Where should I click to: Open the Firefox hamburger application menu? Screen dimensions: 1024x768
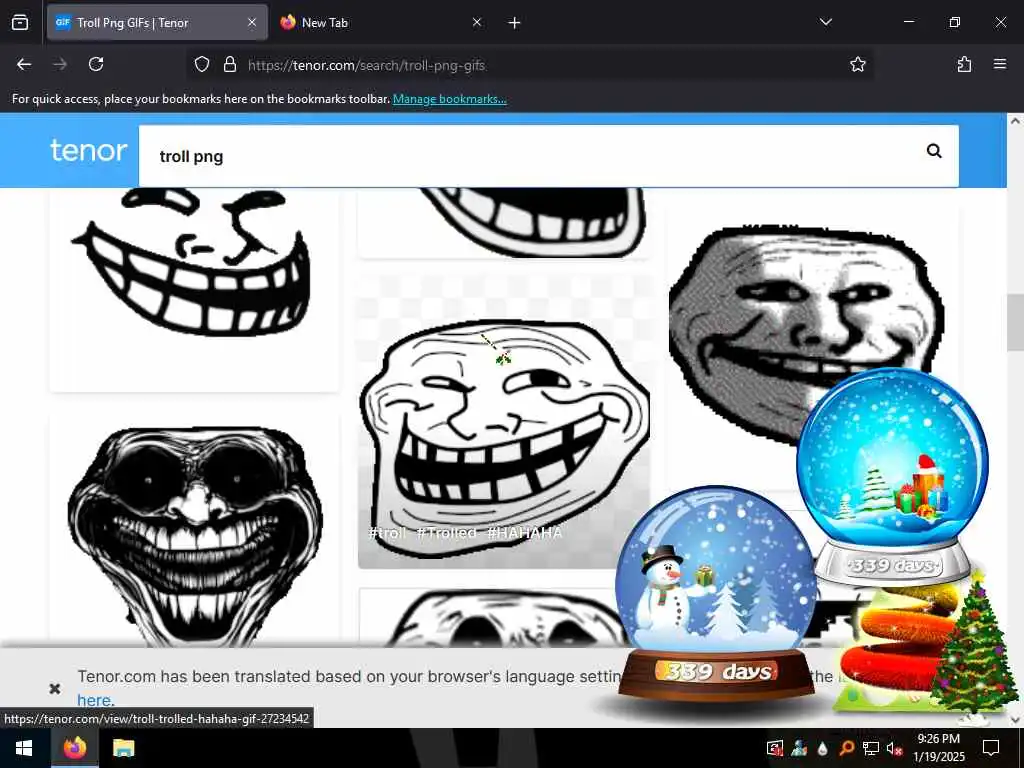pyautogui.click(x=999, y=64)
